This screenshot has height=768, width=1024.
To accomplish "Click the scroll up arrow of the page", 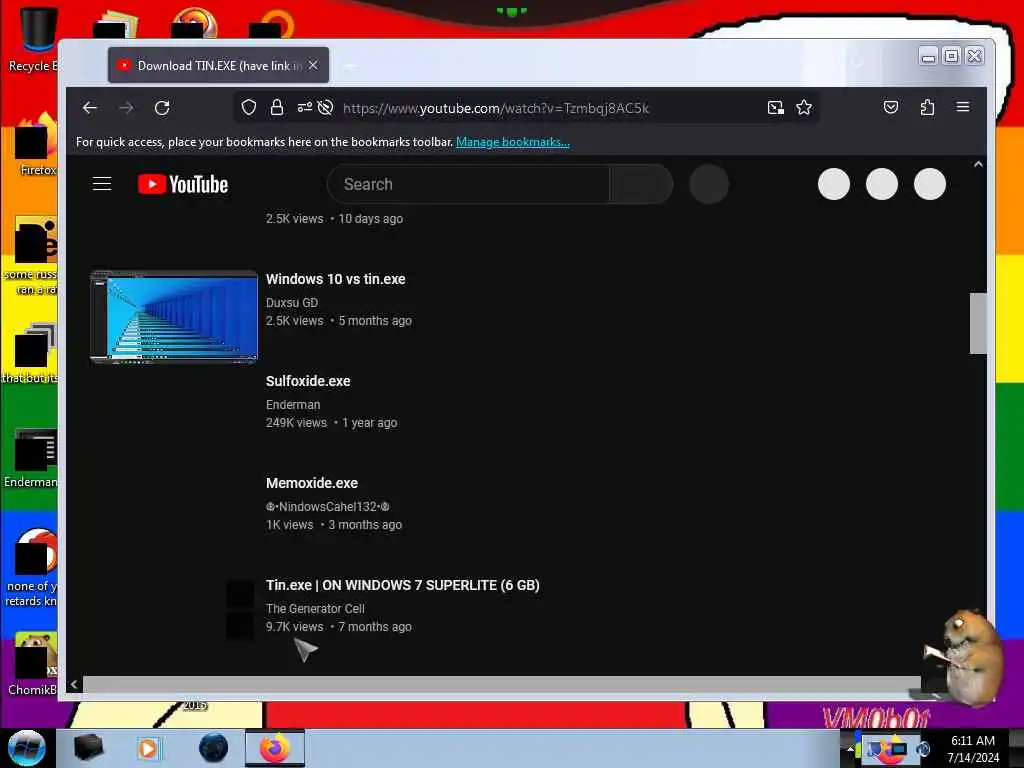I will coord(978,165).
